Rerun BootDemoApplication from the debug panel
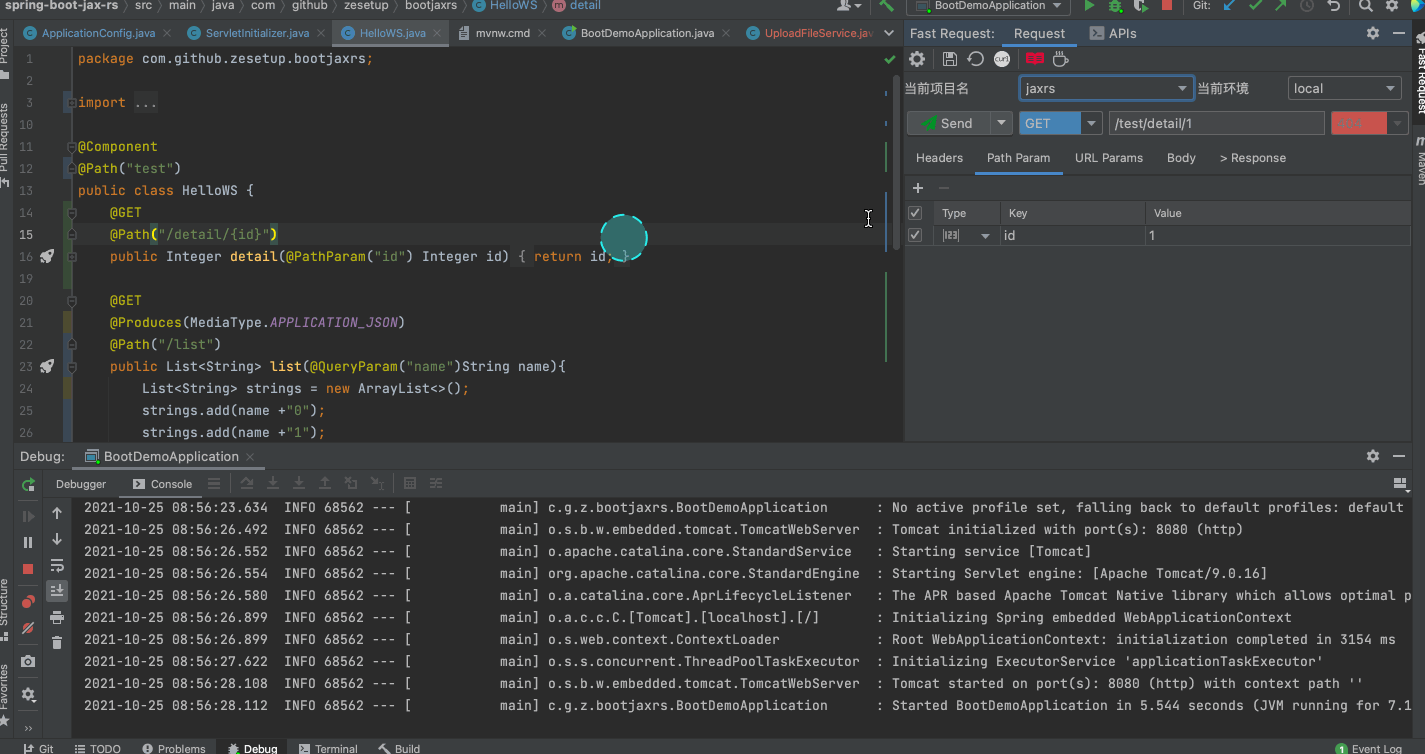 (x=28, y=484)
